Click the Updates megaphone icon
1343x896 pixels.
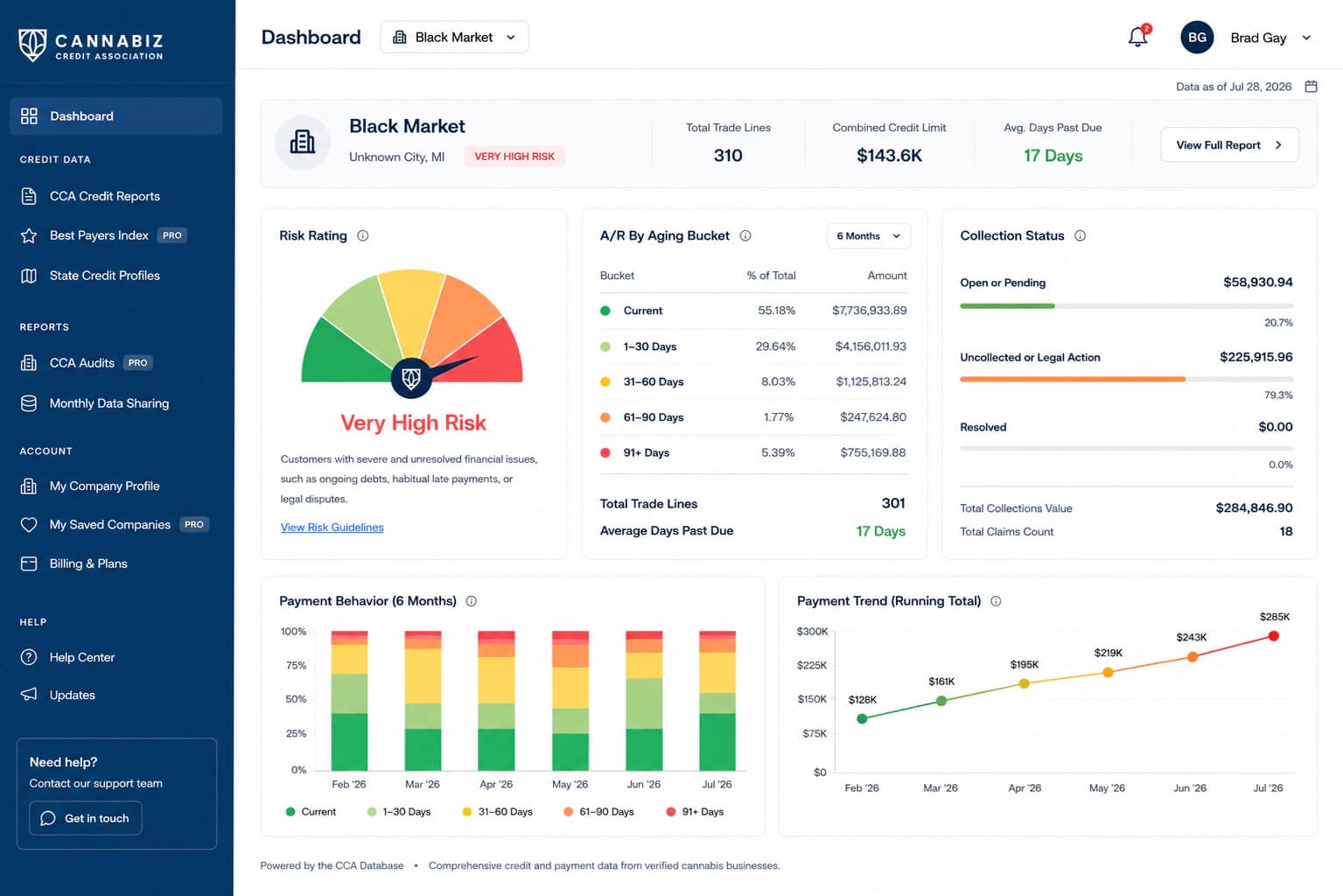click(x=29, y=695)
